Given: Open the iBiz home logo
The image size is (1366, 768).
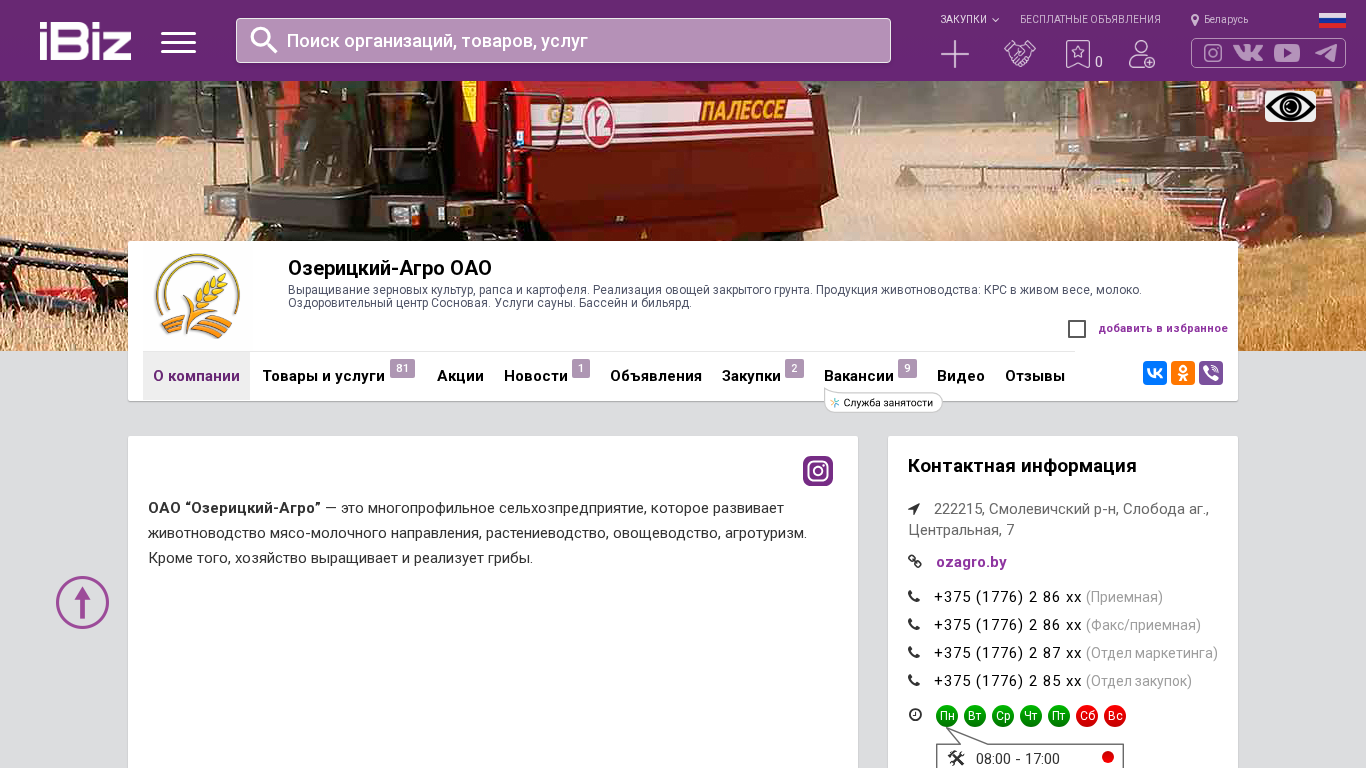Looking at the screenshot, I should point(85,41).
